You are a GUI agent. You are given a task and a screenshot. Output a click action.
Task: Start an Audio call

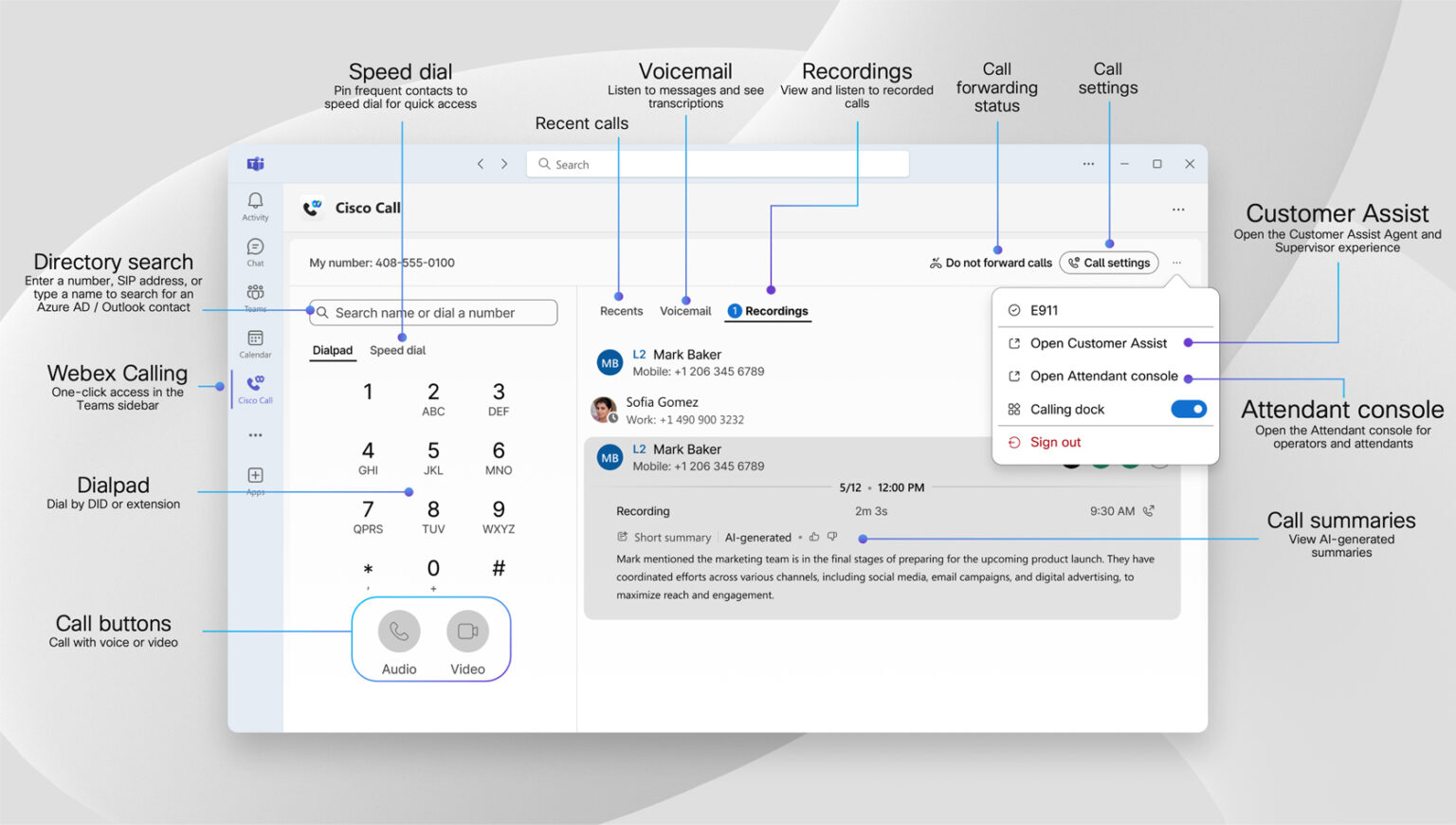397,631
